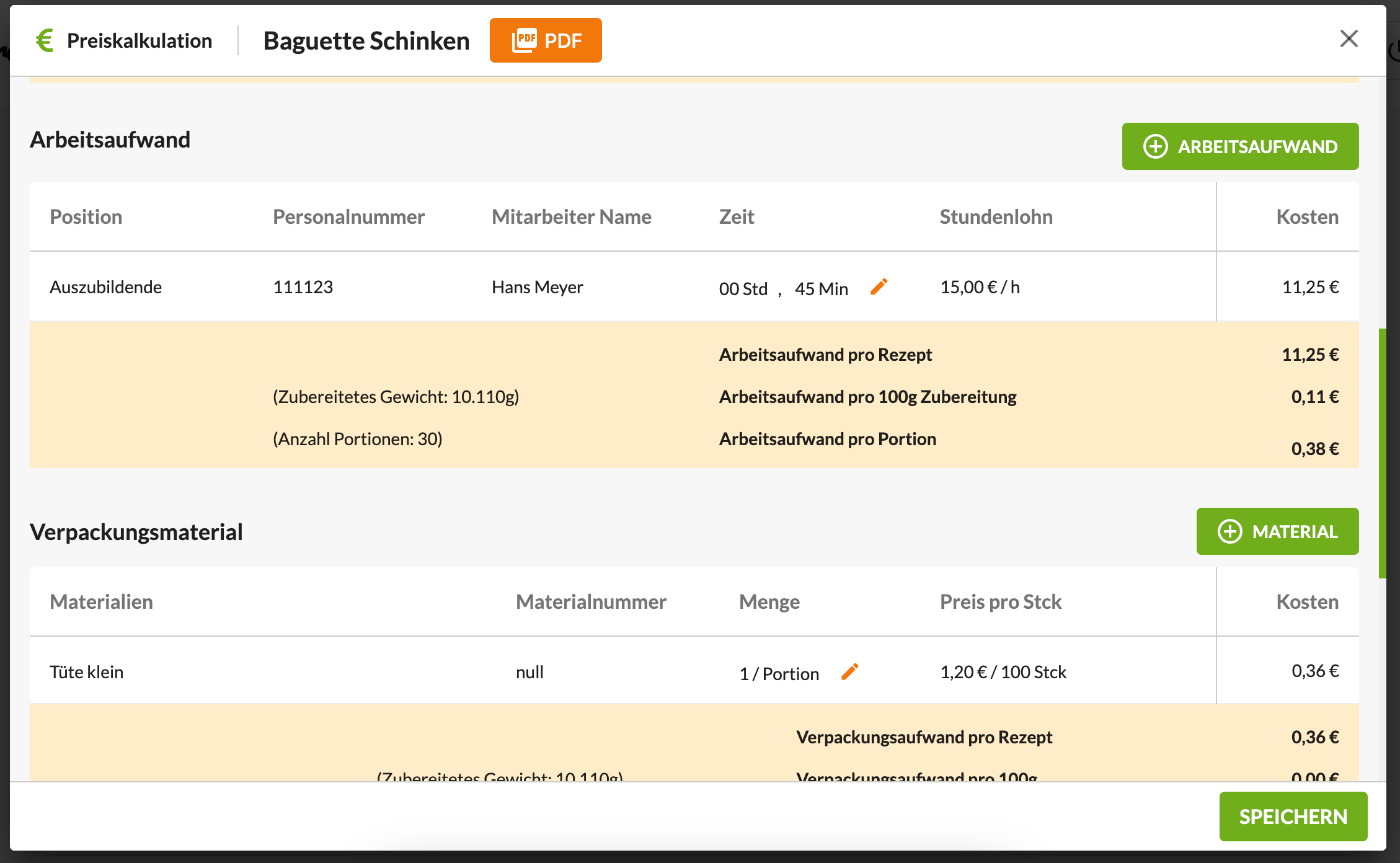
Task: Click 'Tüte klein' material row
Action: coord(694,670)
